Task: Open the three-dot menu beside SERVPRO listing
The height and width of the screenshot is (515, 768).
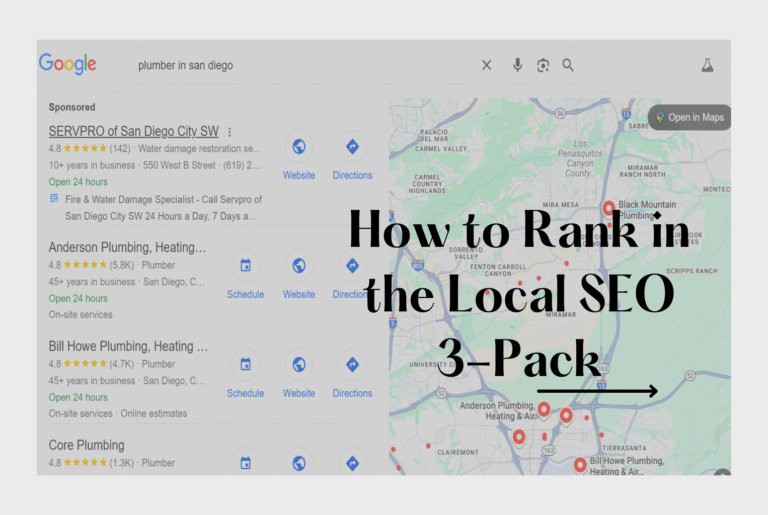Action: pos(229,132)
